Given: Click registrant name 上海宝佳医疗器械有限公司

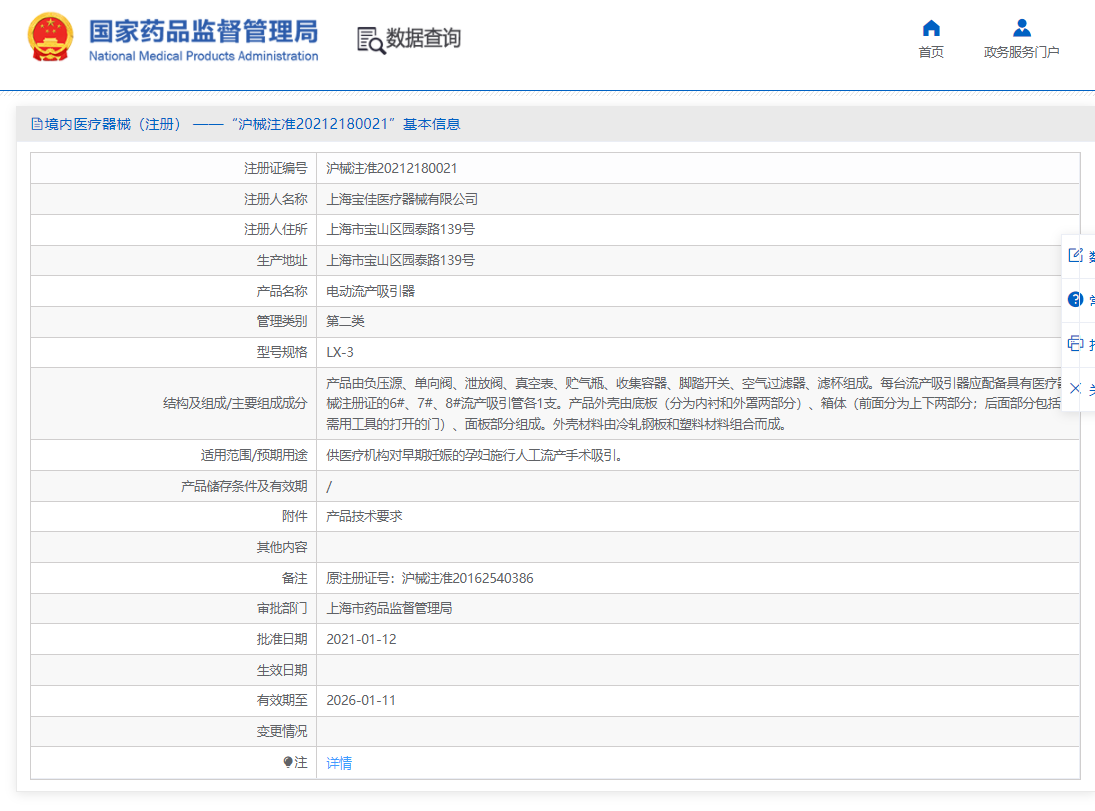Looking at the screenshot, I should (x=402, y=199).
